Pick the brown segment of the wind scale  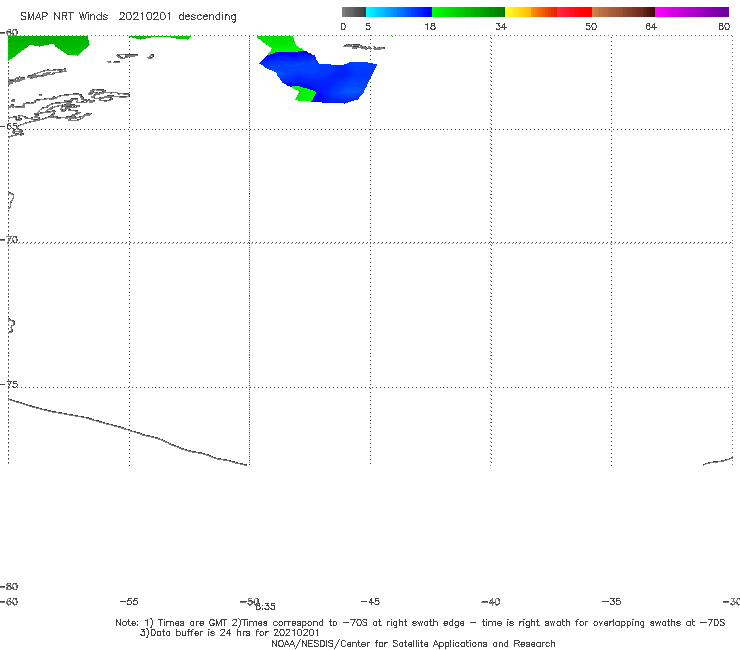click(x=623, y=12)
